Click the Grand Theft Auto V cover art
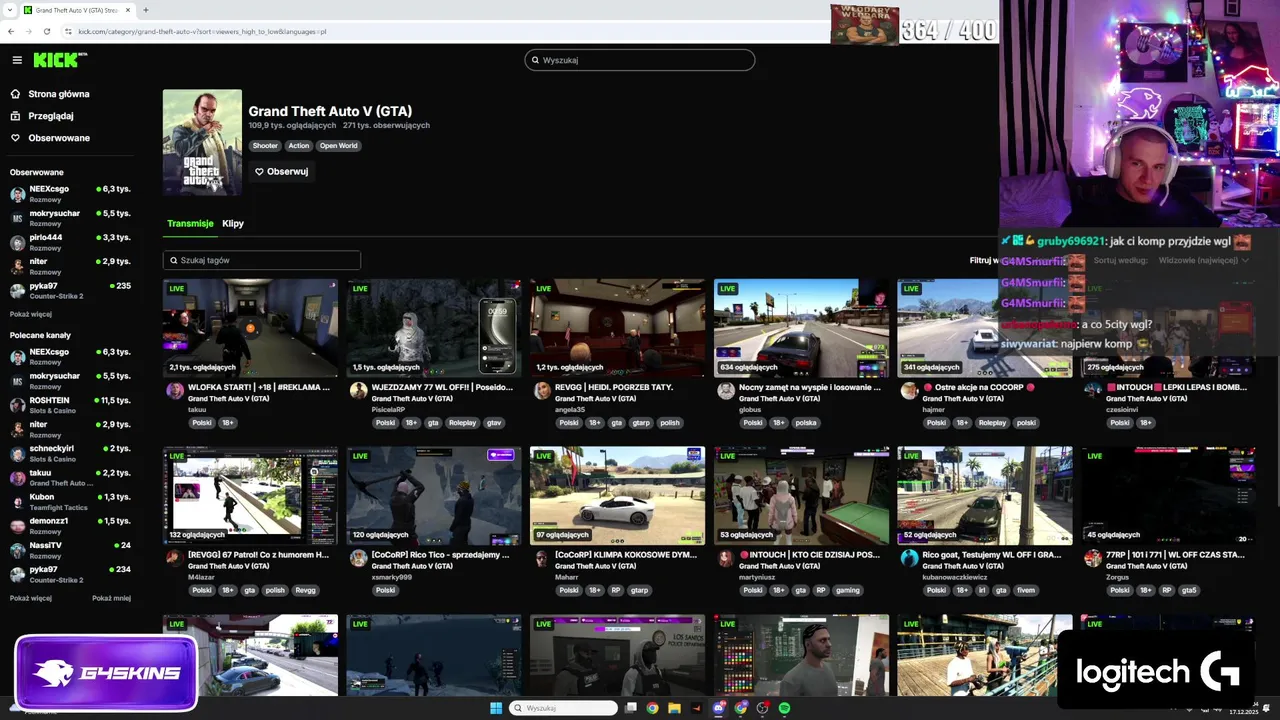The image size is (1280, 720). (x=202, y=142)
